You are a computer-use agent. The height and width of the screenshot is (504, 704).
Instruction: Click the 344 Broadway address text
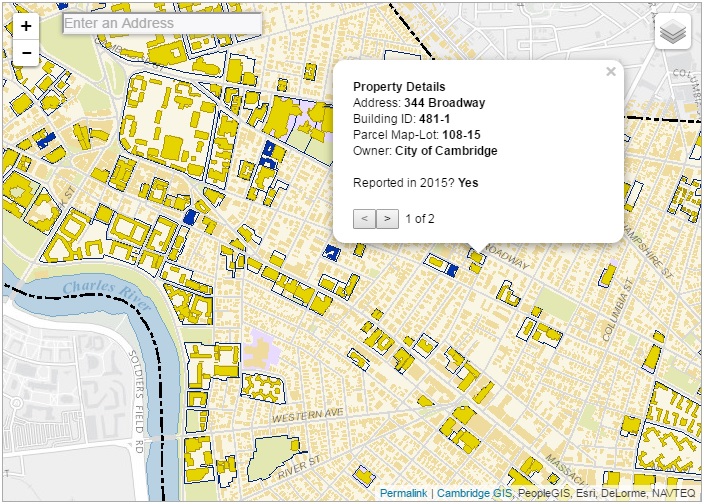click(x=444, y=103)
